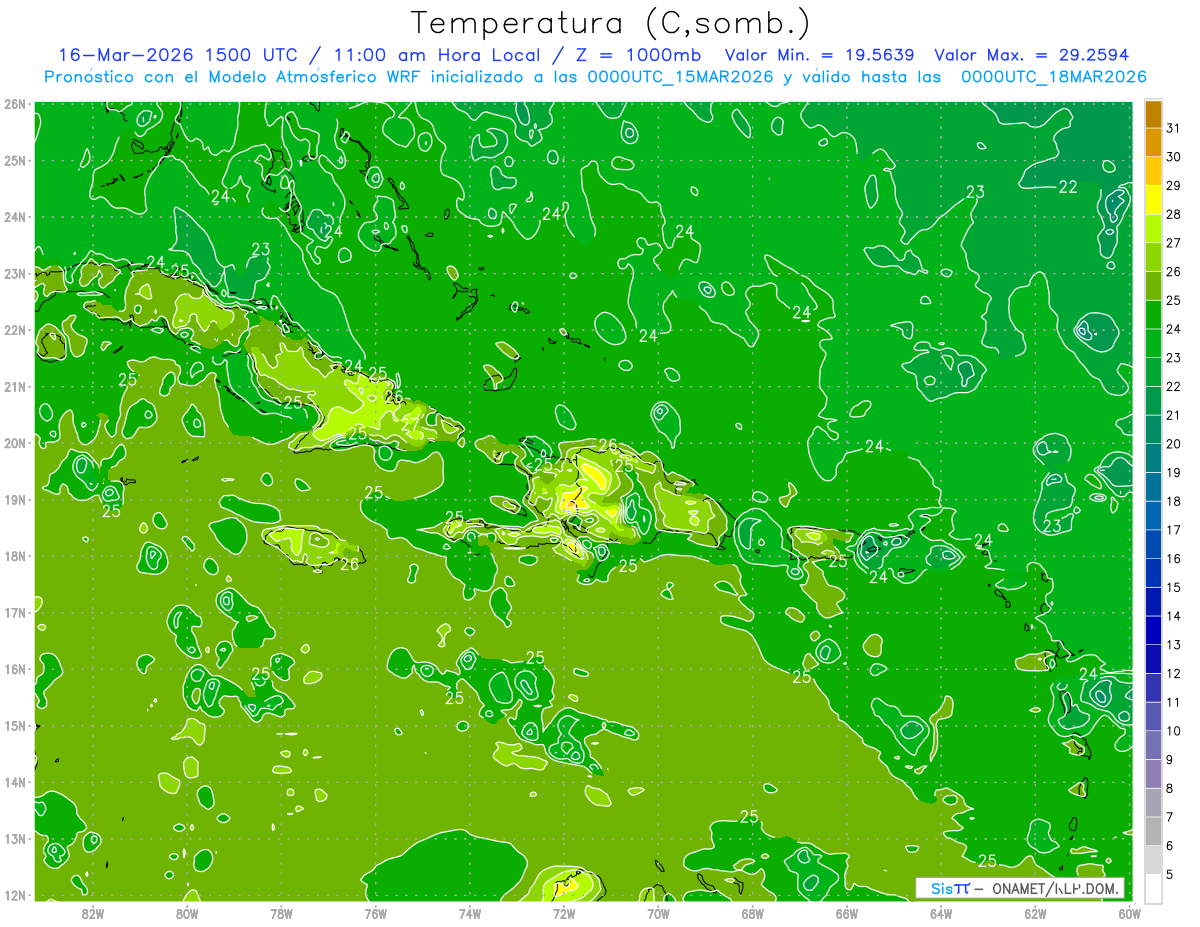Select the "Valor Min. = 19.5639" value
The height and width of the screenshot is (927, 1200).
(819, 56)
